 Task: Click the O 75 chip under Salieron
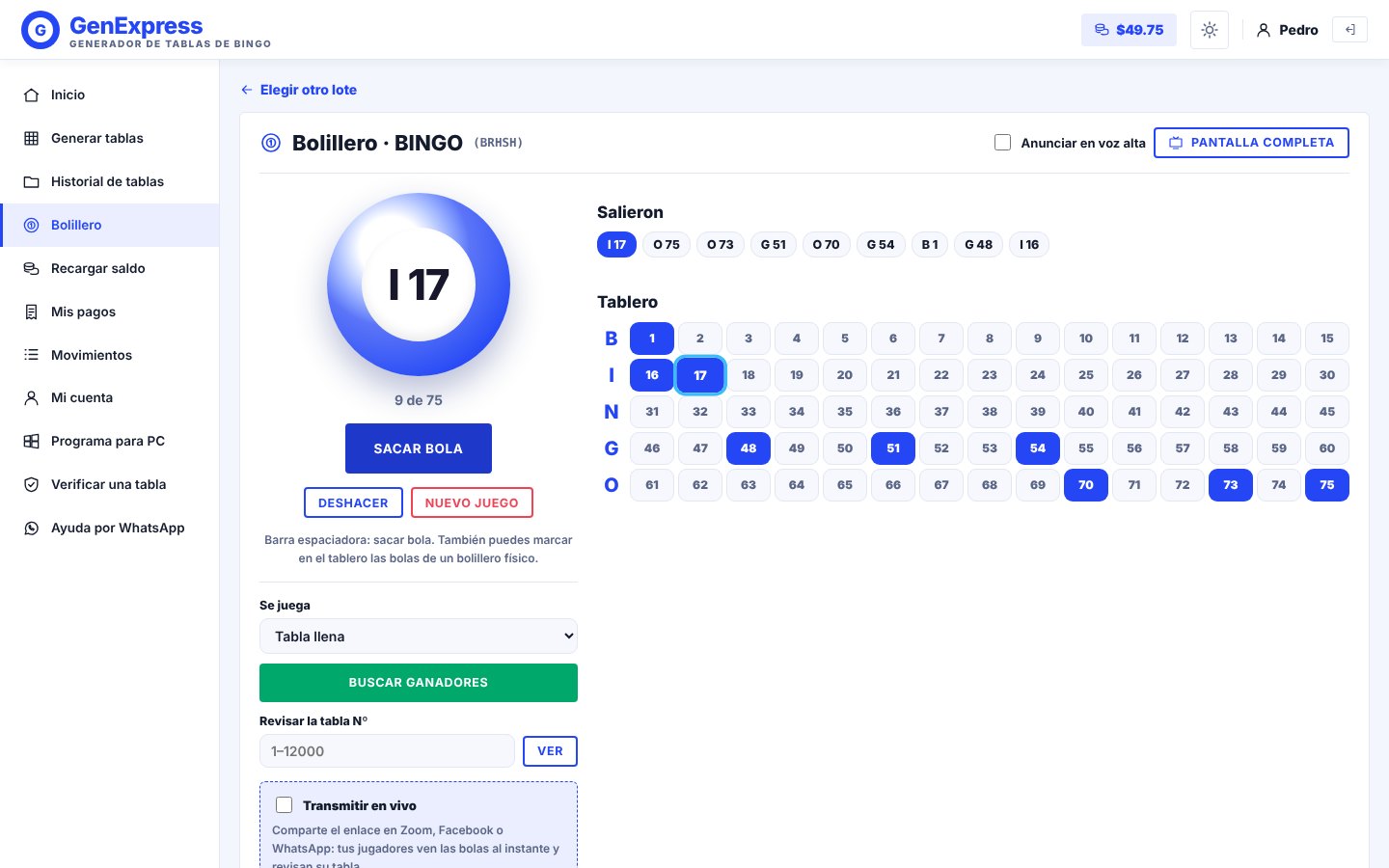point(667,245)
